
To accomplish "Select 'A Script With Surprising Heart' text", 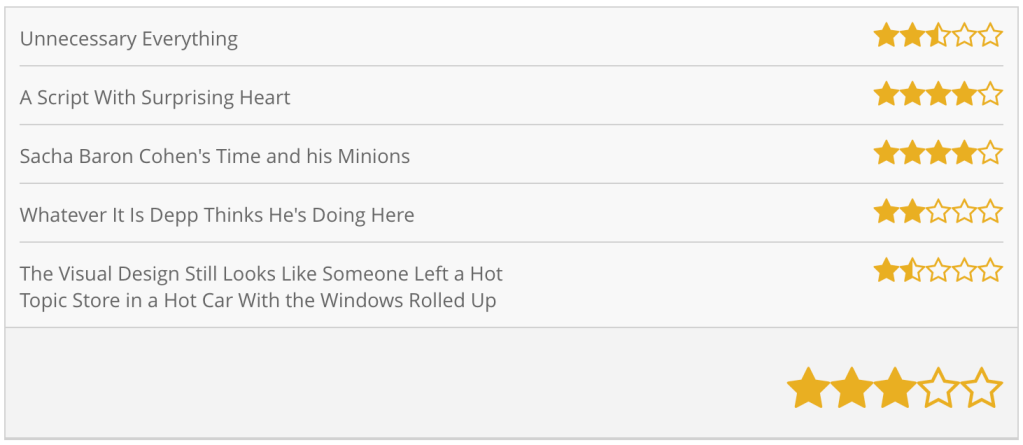I will [x=155, y=98].
